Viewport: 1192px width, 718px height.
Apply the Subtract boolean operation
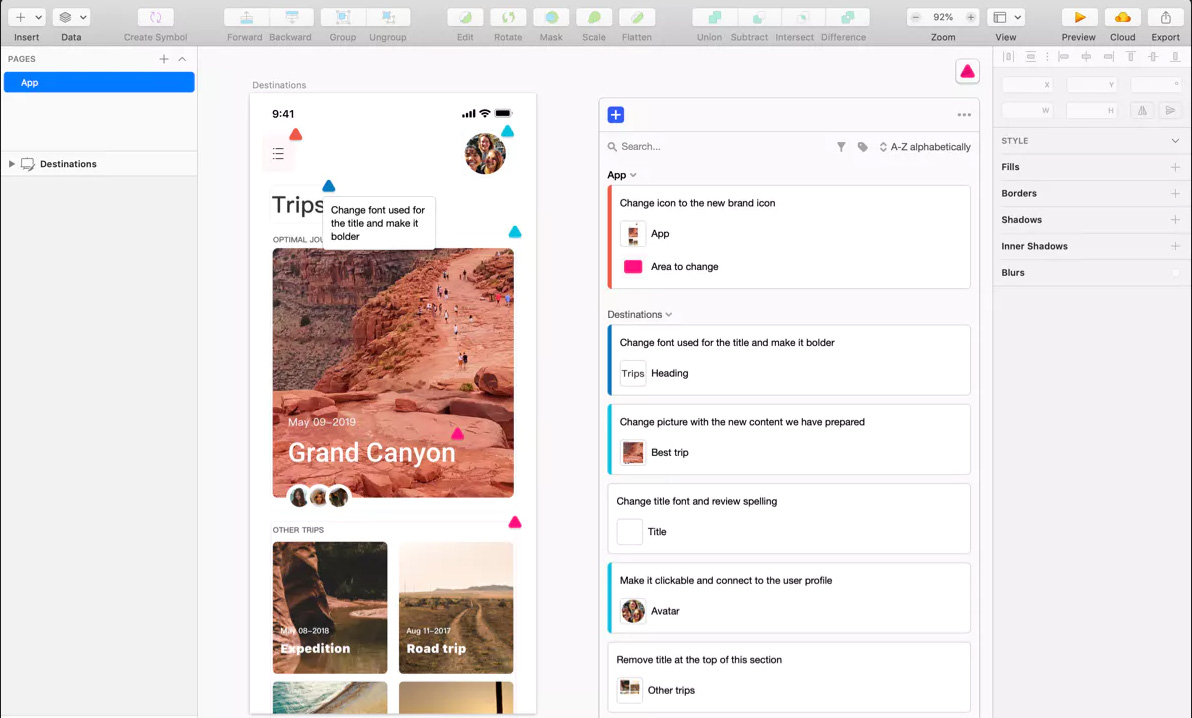pos(758,17)
